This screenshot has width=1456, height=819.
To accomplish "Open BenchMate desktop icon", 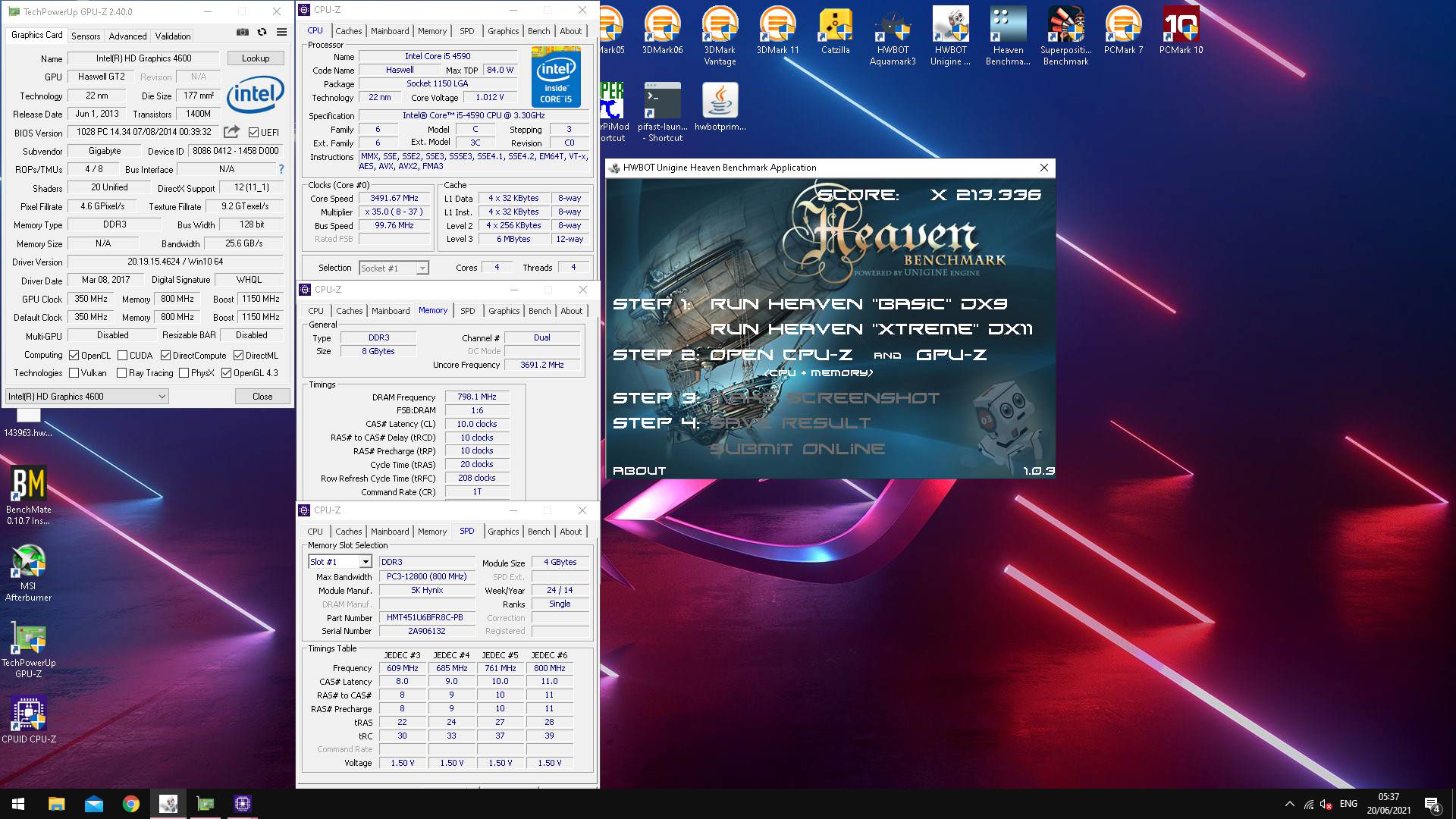I will (29, 495).
